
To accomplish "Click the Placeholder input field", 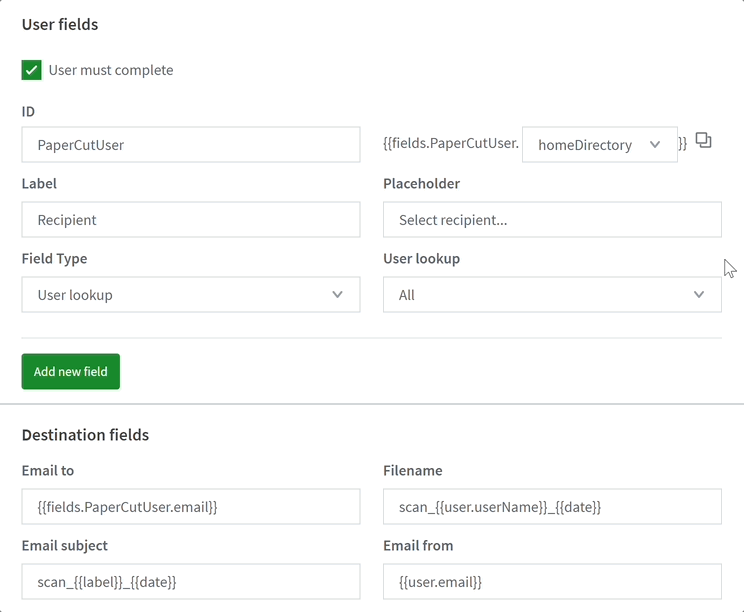I will point(551,220).
